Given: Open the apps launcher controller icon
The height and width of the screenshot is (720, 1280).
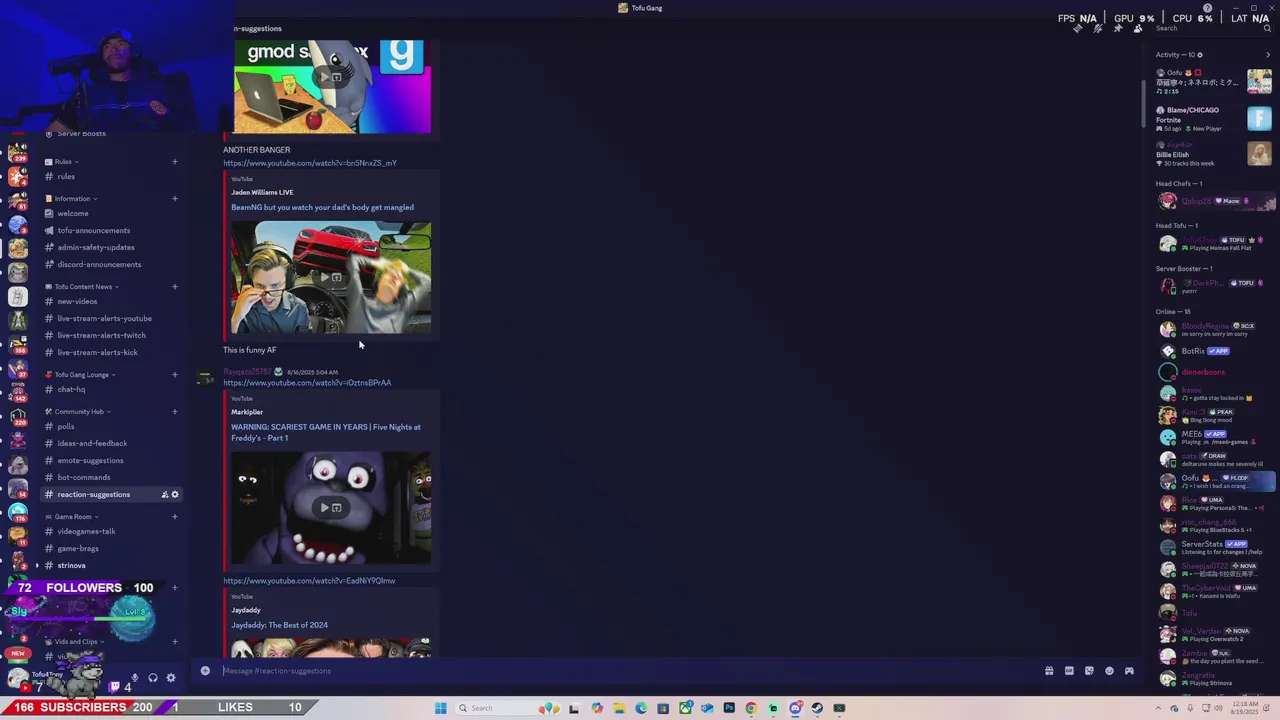Looking at the screenshot, I should click(x=1129, y=671).
